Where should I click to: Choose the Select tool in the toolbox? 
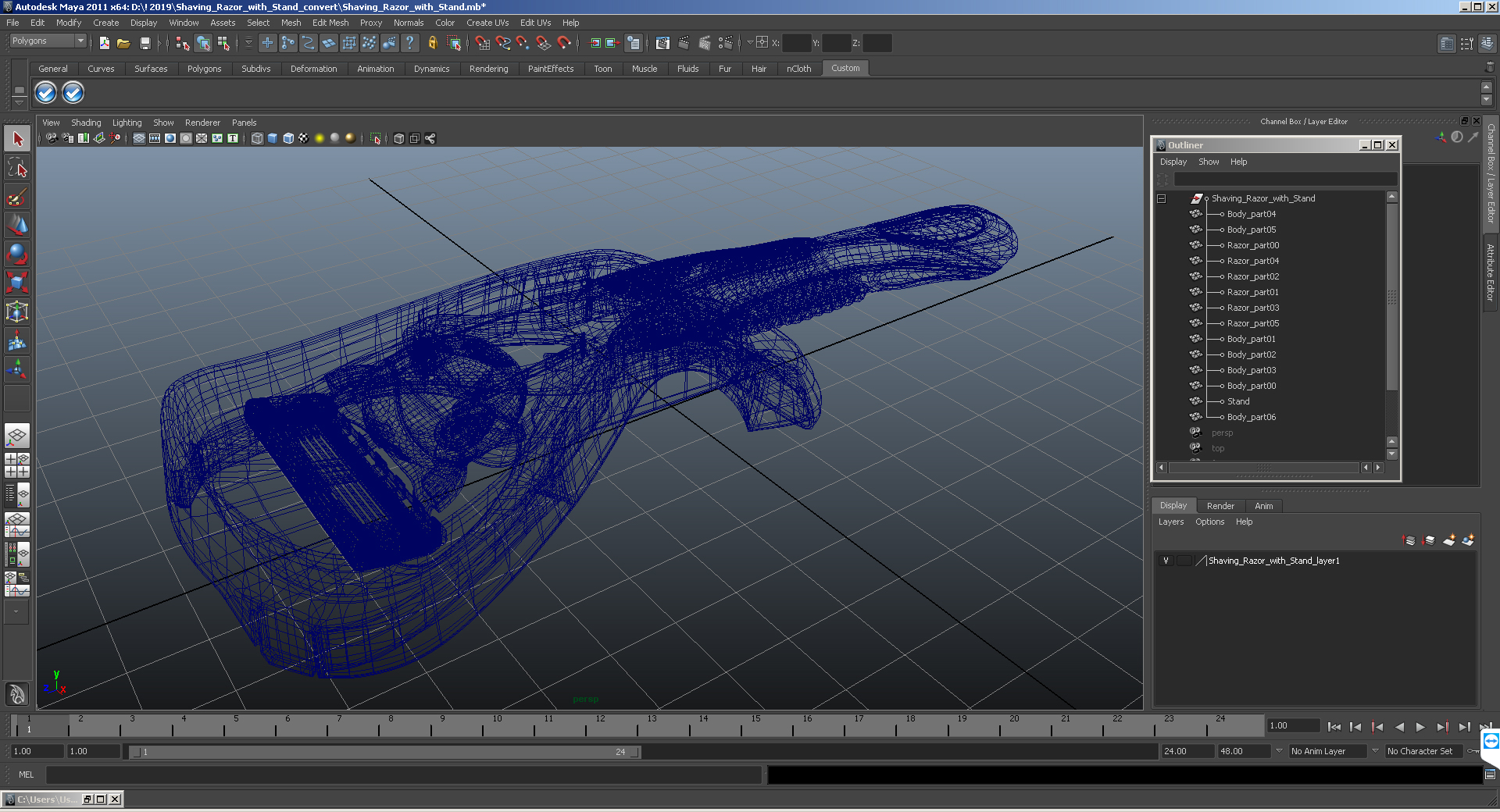click(17, 139)
